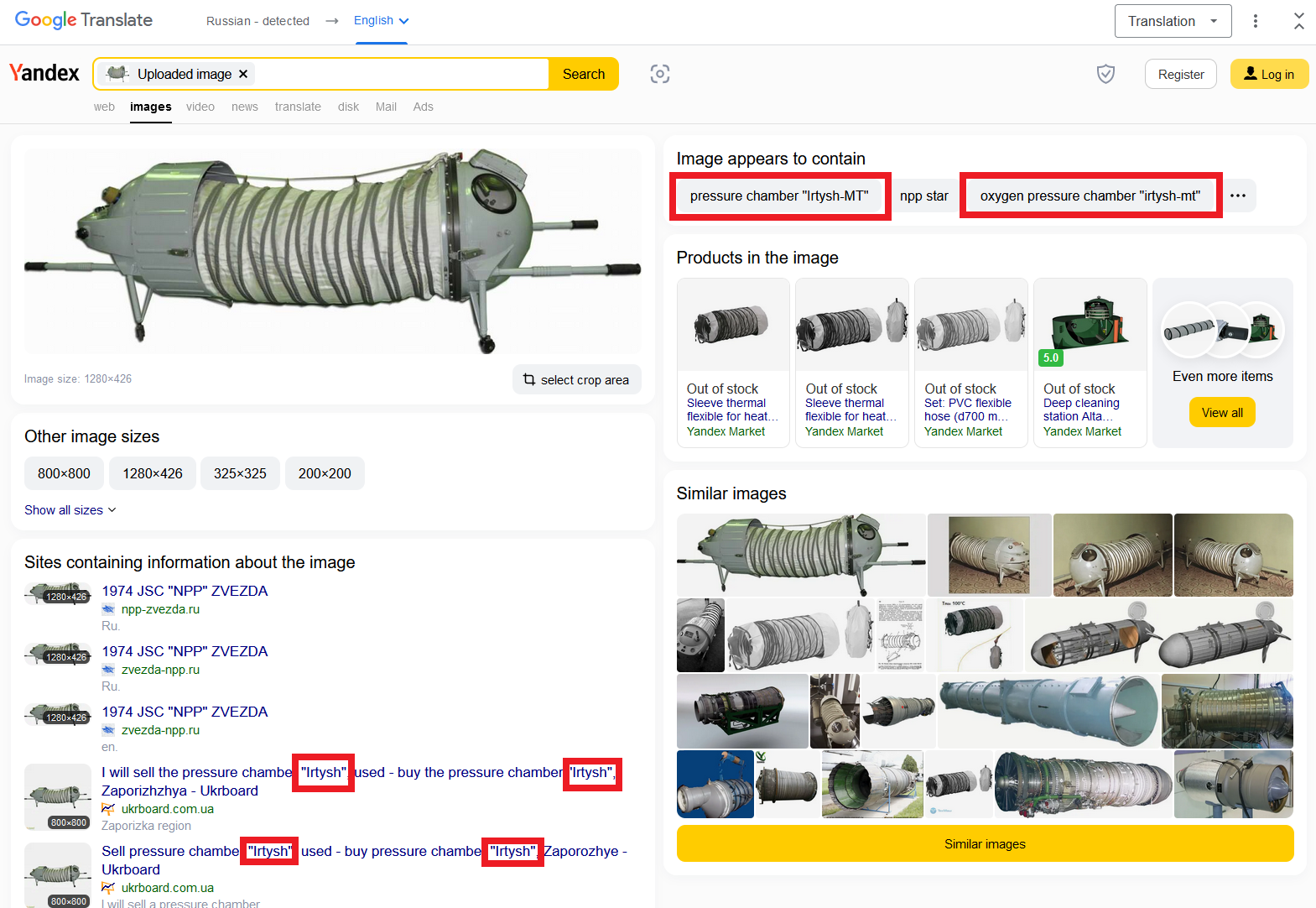The height and width of the screenshot is (908, 1316).
Task: Open search-by-image camera icon
Action: pos(660,74)
